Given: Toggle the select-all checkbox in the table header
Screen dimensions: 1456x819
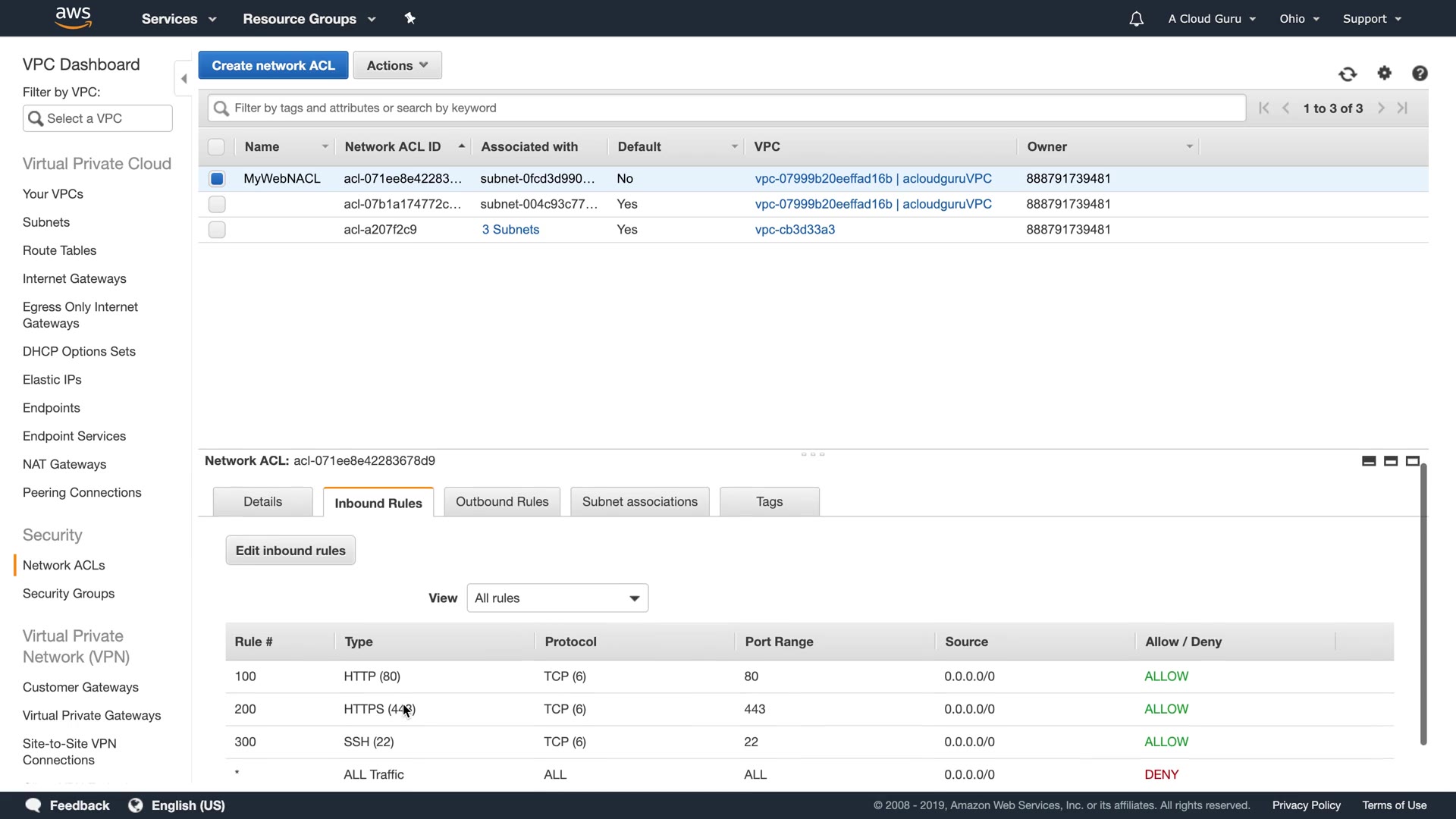Looking at the screenshot, I should 216,147.
